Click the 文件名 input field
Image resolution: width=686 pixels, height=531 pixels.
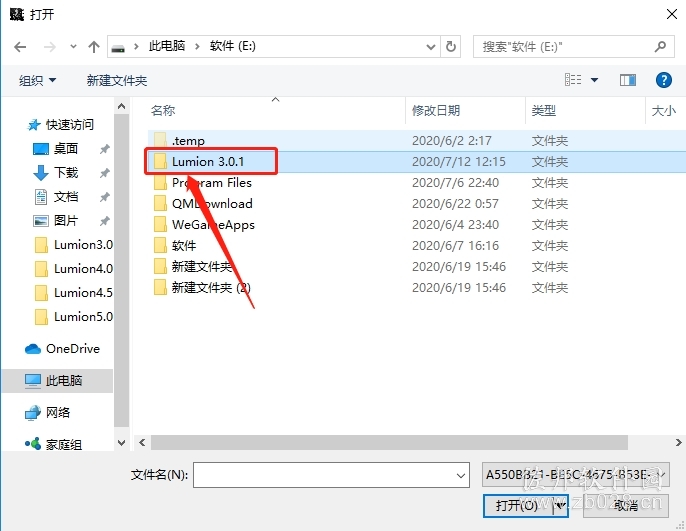tap(325, 475)
